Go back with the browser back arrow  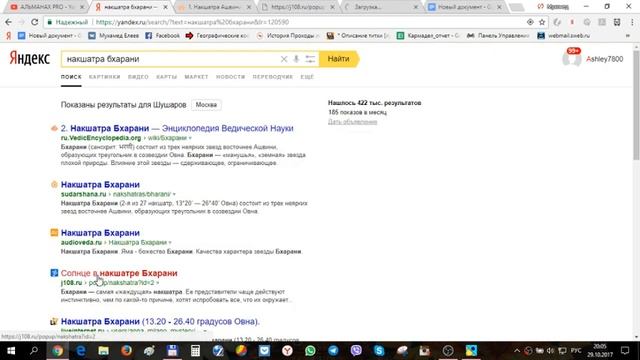pos(9,22)
